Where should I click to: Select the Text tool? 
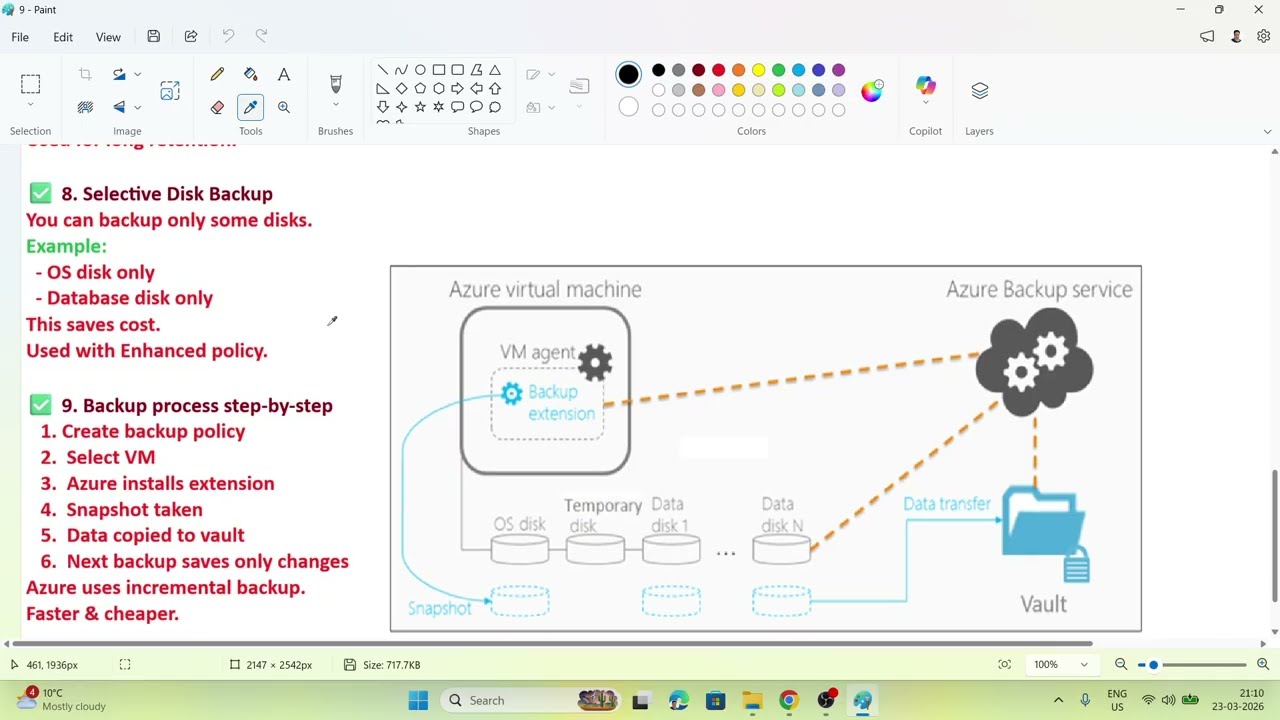coord(284,75)
